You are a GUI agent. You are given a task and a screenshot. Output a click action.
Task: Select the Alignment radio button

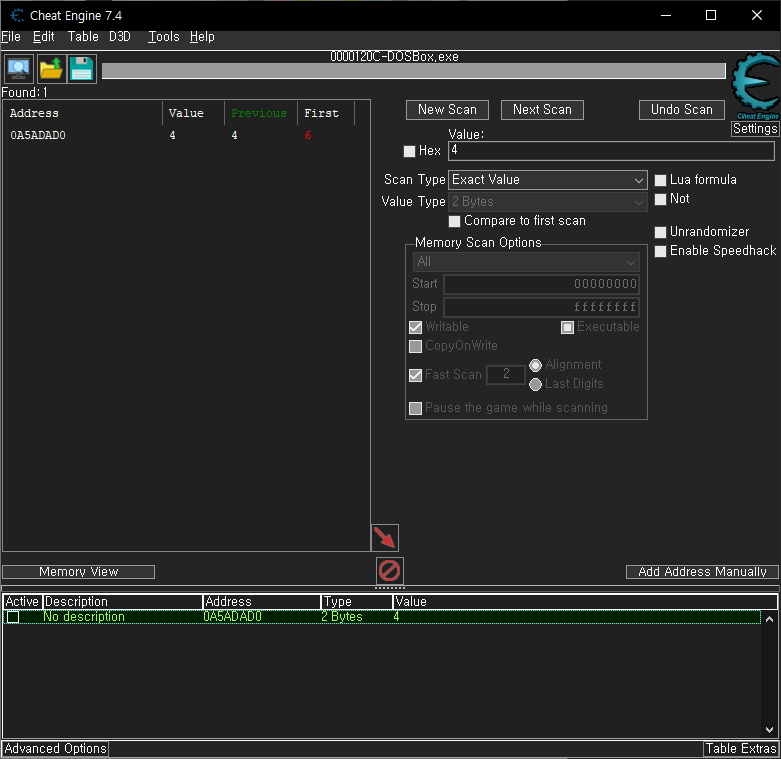pos(535,366)
